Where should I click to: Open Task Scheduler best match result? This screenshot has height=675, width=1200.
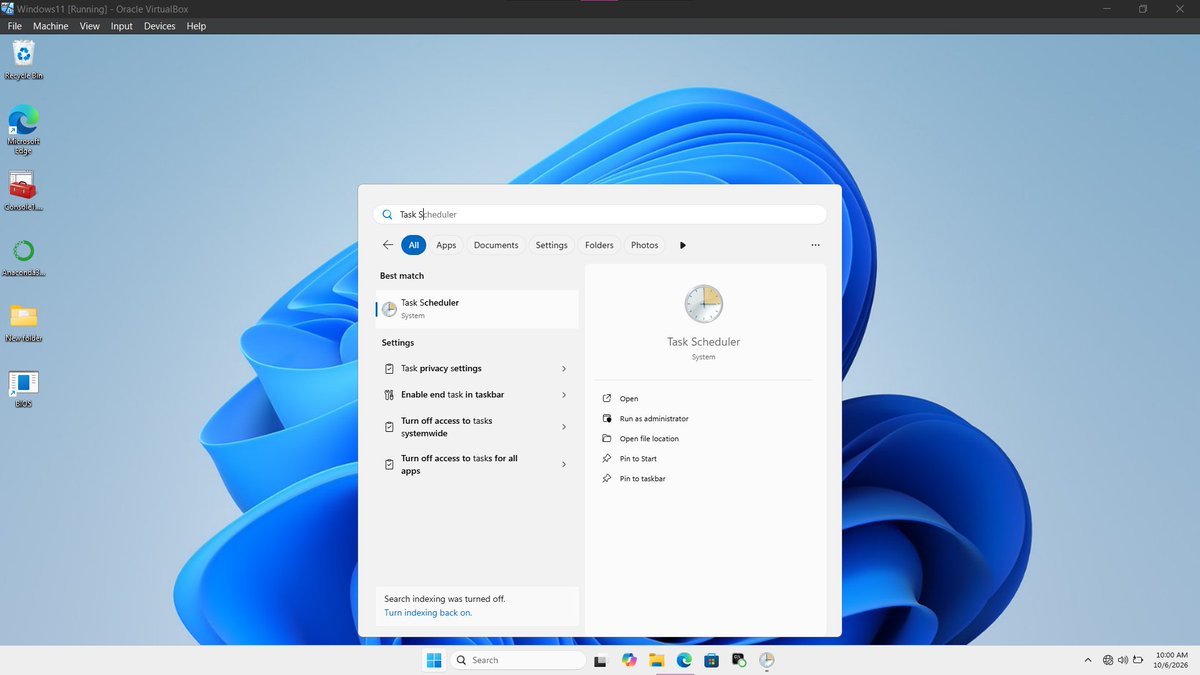click(477, 309)
